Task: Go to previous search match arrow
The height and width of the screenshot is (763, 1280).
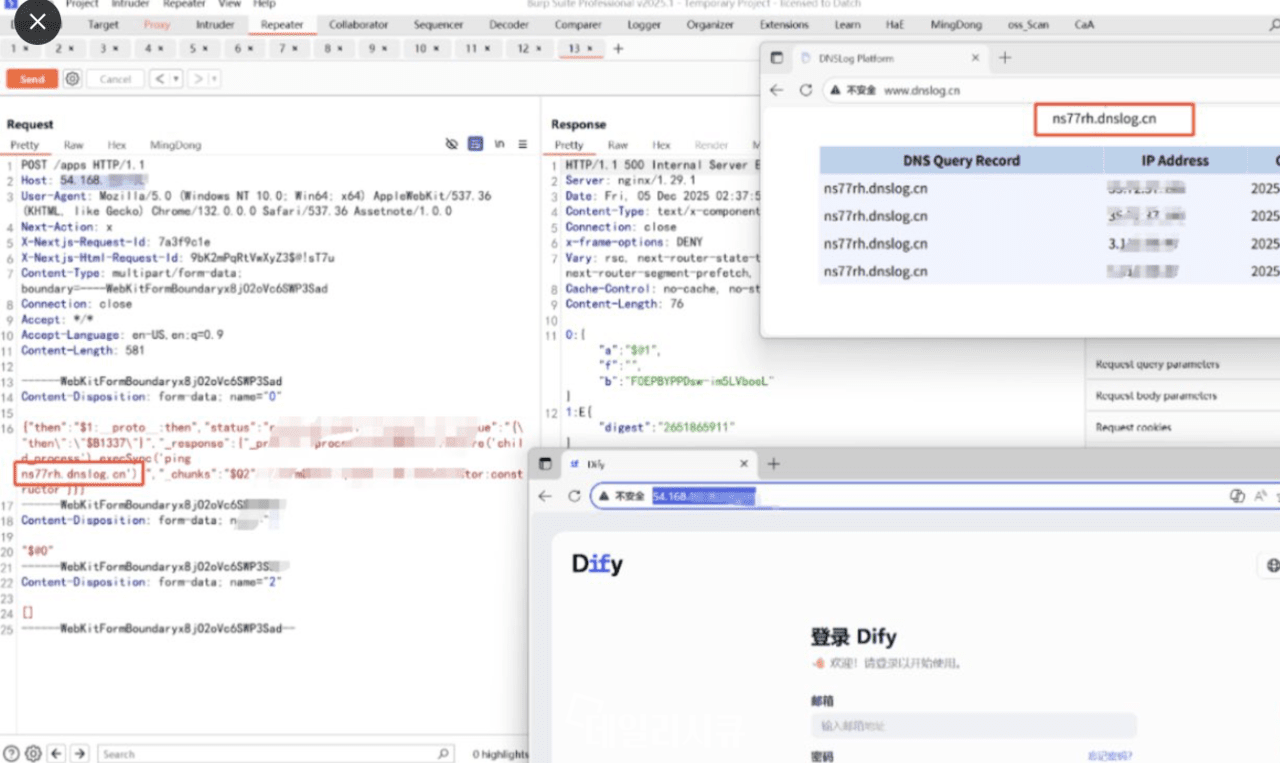Action: tap(56, 754)
